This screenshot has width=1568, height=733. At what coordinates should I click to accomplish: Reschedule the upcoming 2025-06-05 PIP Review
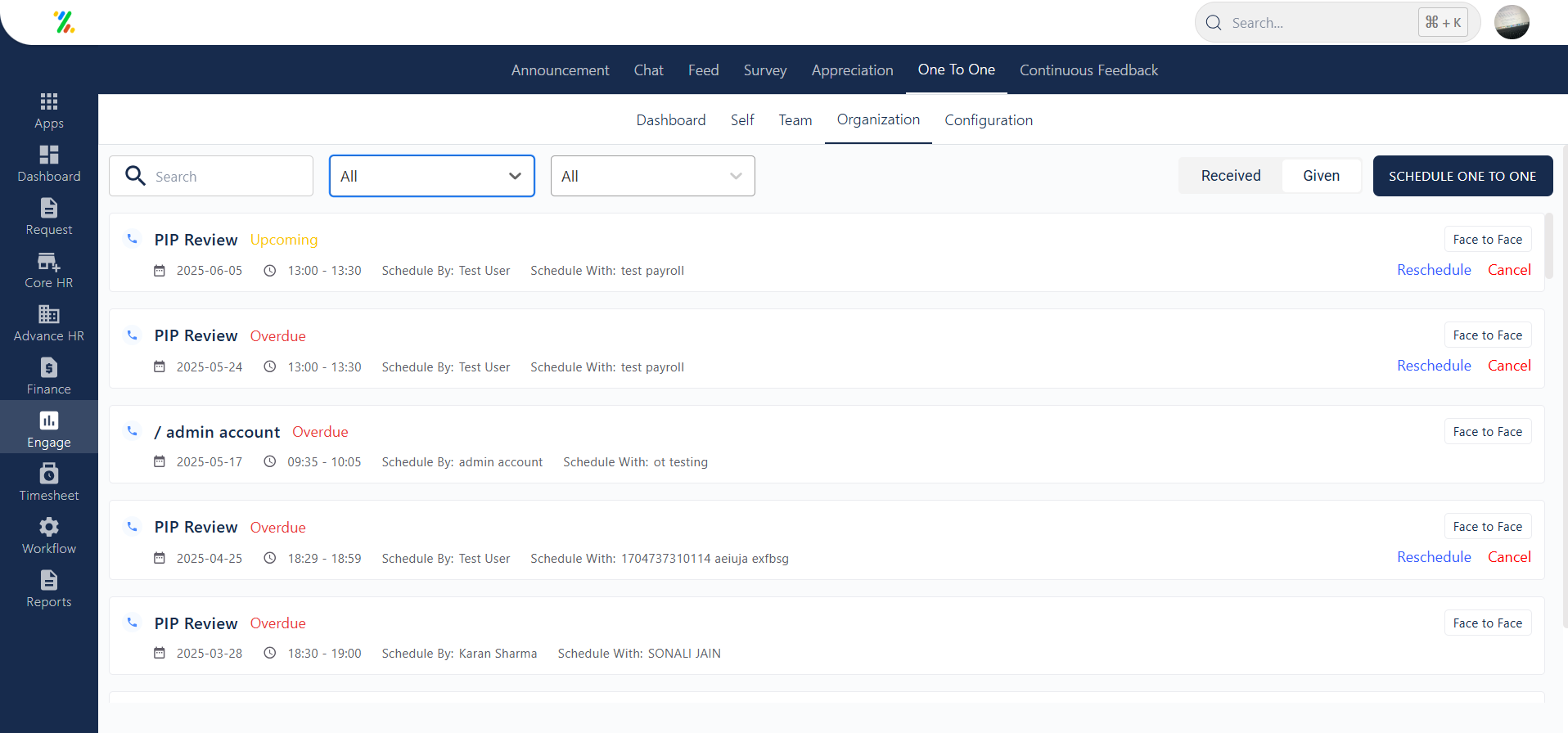pyautogui.click(x=1433, y=270)
